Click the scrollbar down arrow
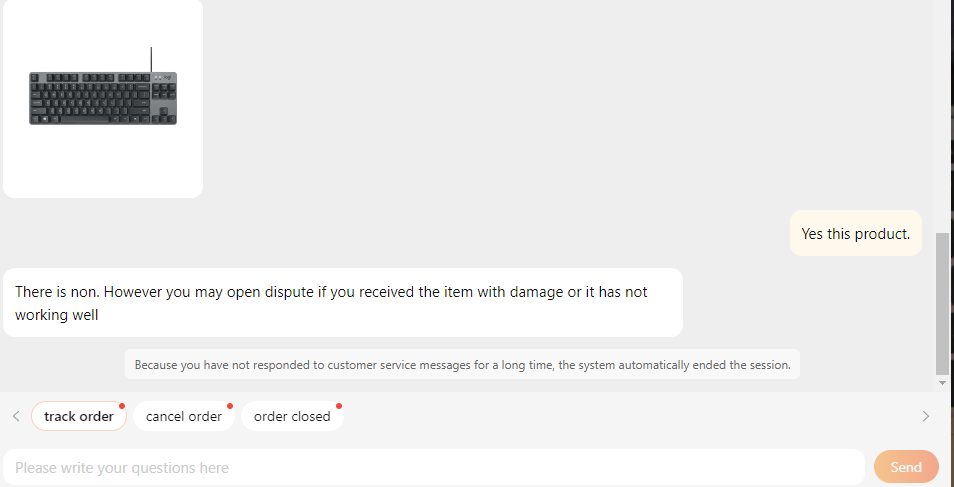This screenshot has height=487, width=954. (x=942, y=383)
